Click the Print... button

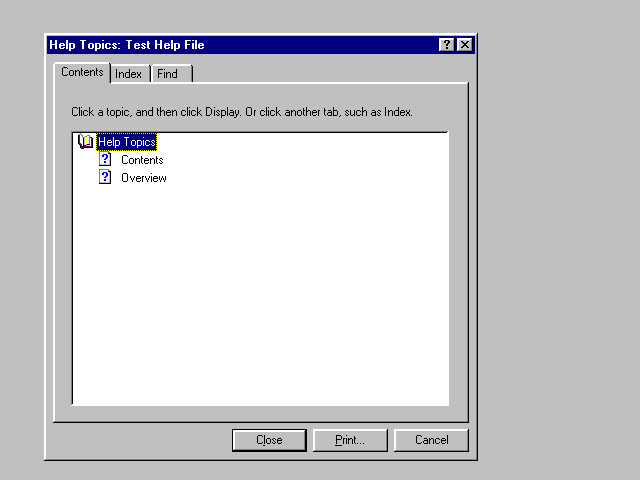[x=350, y=440]
